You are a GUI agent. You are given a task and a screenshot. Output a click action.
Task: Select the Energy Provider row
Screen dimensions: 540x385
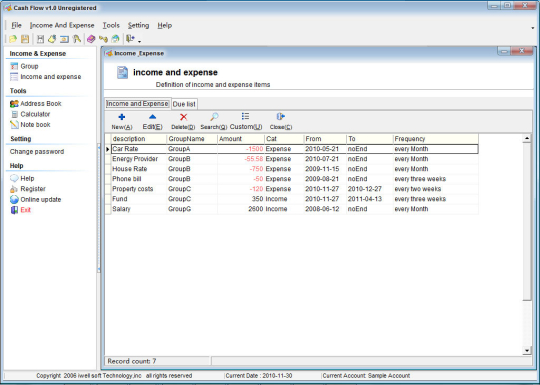click(295, 159)
